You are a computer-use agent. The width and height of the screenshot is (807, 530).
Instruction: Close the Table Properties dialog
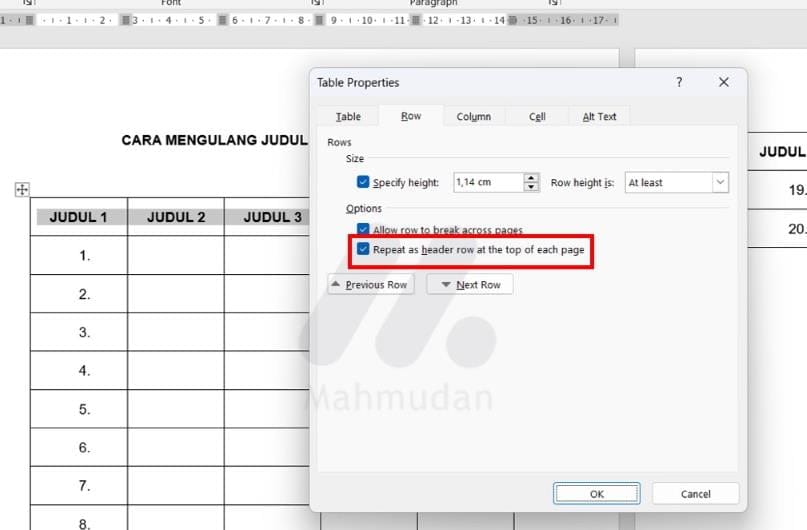(x=724, y=83)
